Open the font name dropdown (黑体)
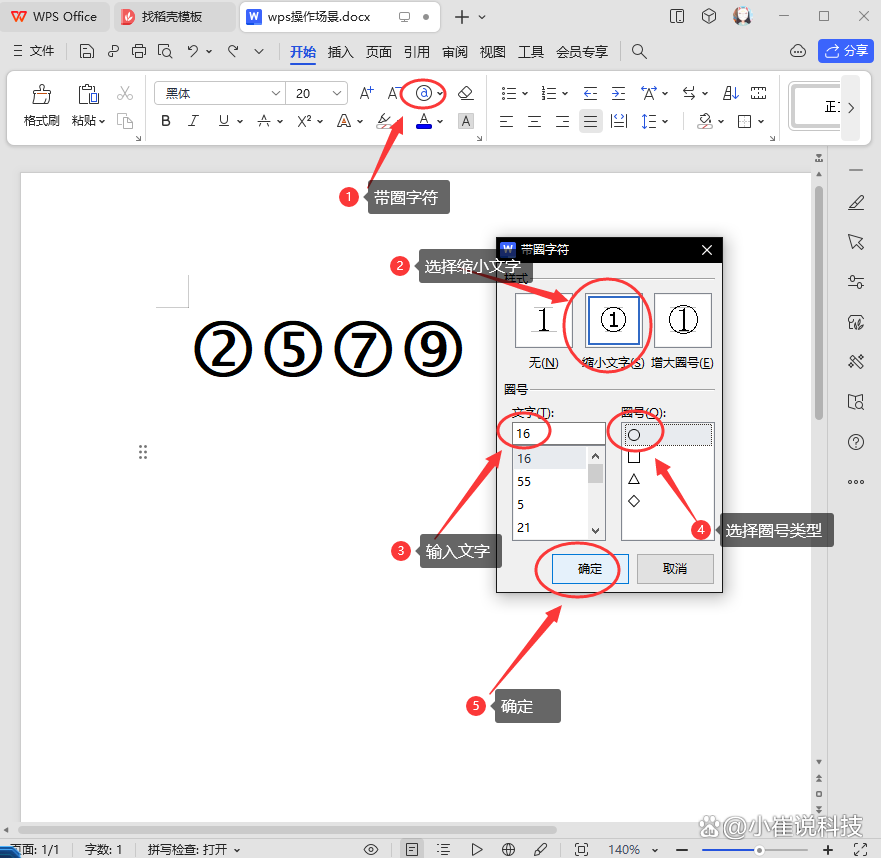Viewport: 881px width, 858px height. click(x=275, y=93)
